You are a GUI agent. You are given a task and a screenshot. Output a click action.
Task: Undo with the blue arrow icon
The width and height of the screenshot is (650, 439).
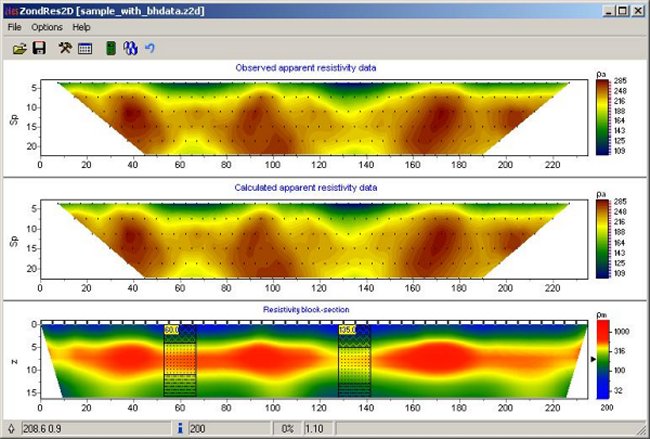(150, 48)
